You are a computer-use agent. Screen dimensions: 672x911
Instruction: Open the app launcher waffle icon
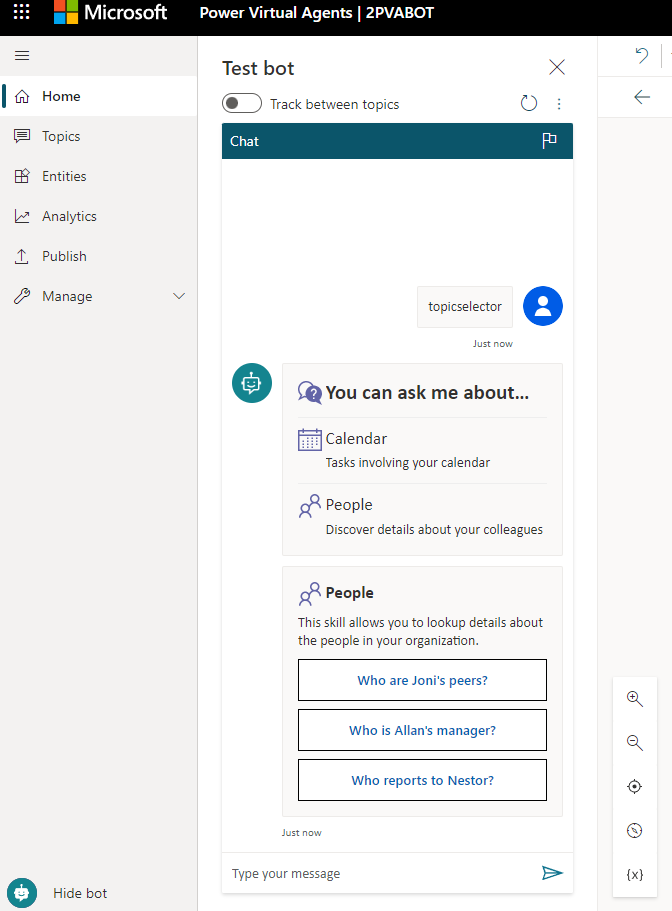[x=21, y=12]
